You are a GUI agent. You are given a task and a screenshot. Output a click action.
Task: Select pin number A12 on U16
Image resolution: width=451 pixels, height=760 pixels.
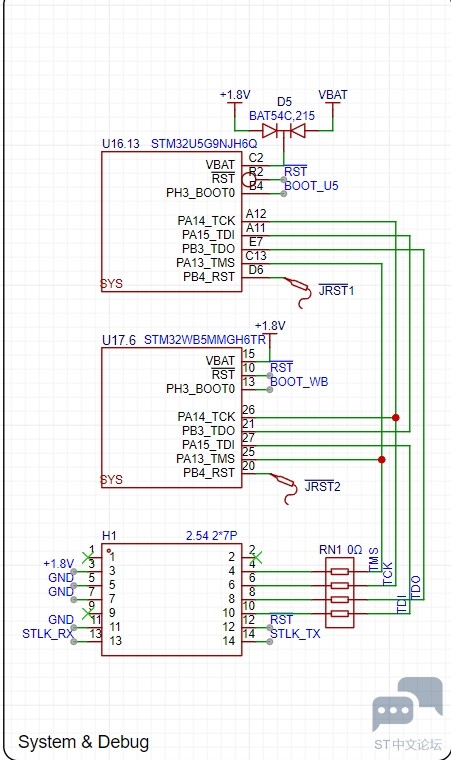coord(256,214)
